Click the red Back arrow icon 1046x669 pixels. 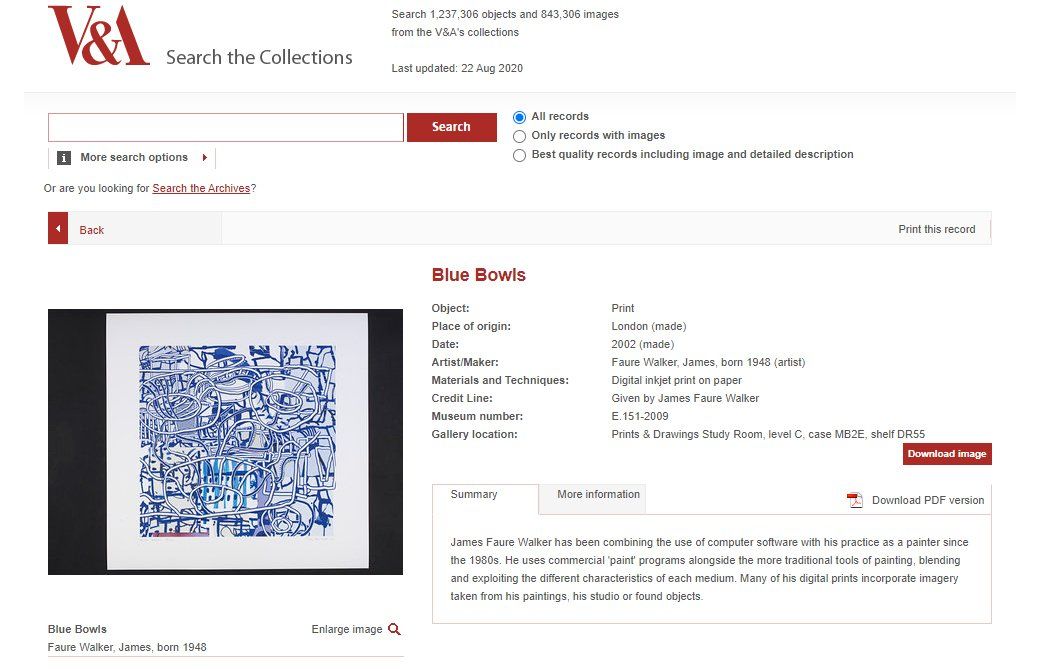(58, 229)
